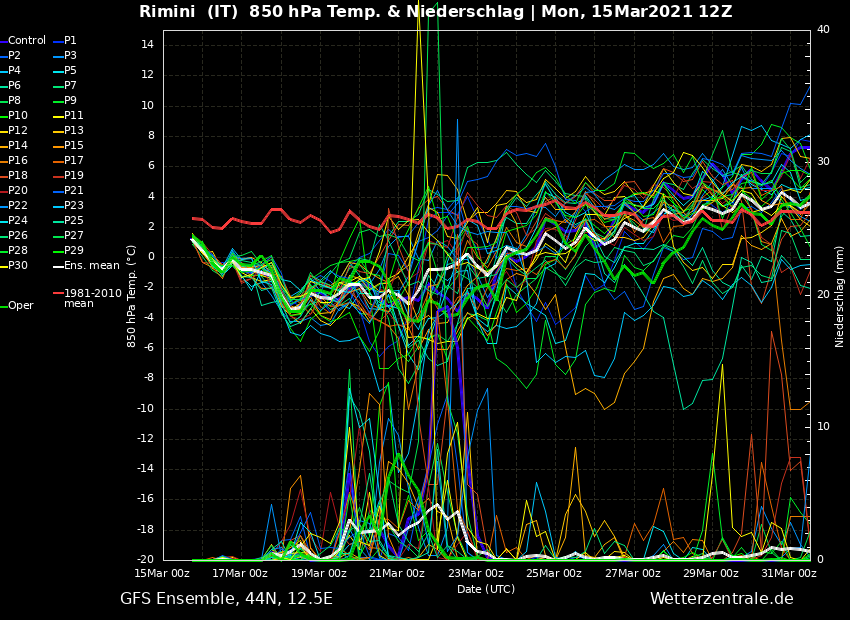Click the '25Mar 00z' date label
Image resolution: width=850 pixels, height=620 pixels.
tap(554, 573)
